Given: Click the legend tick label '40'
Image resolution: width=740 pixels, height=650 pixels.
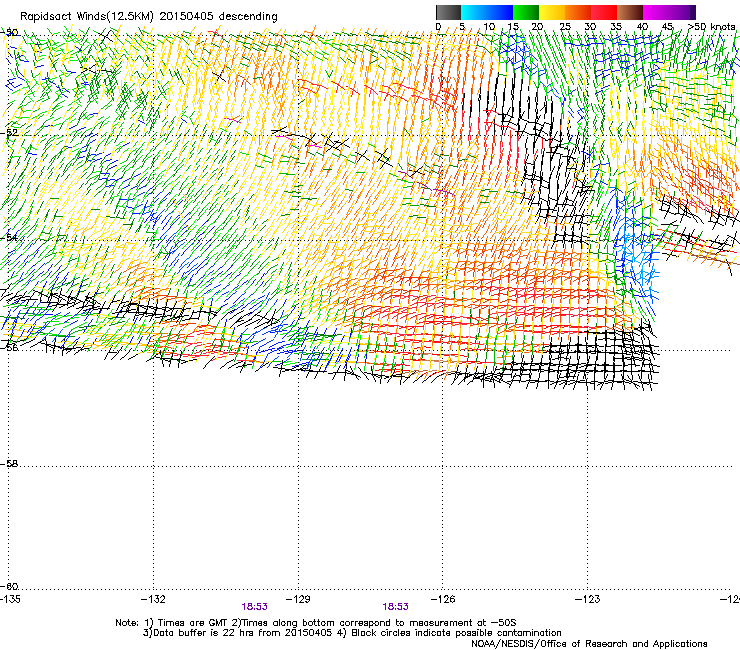Looking at the screenshot, I should pos(642,26).
